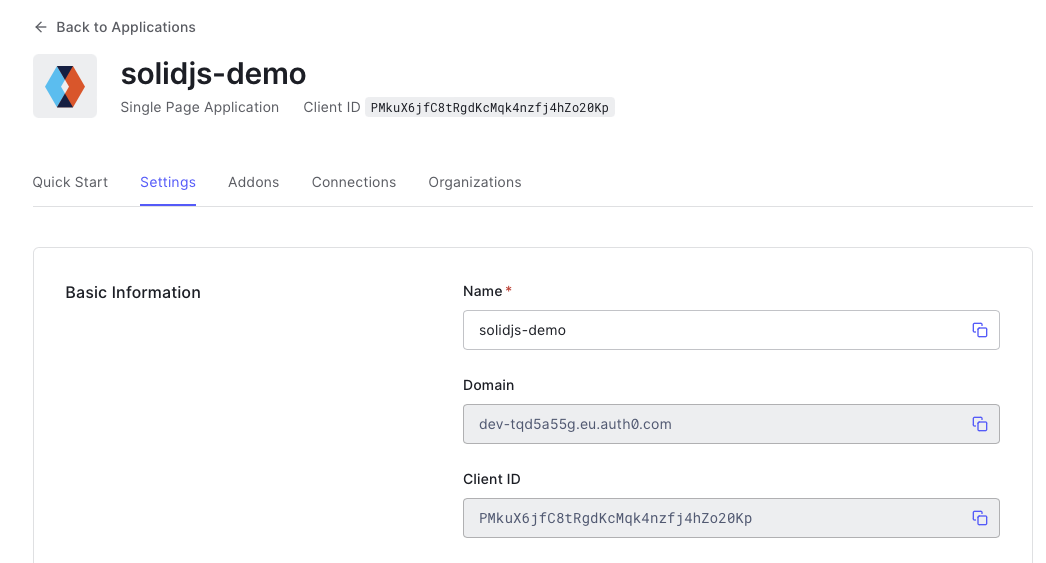Image resolution: width=1046 pixels, height=563 pixels.
Task: Copy the Client ID field value
Action: 979,518
